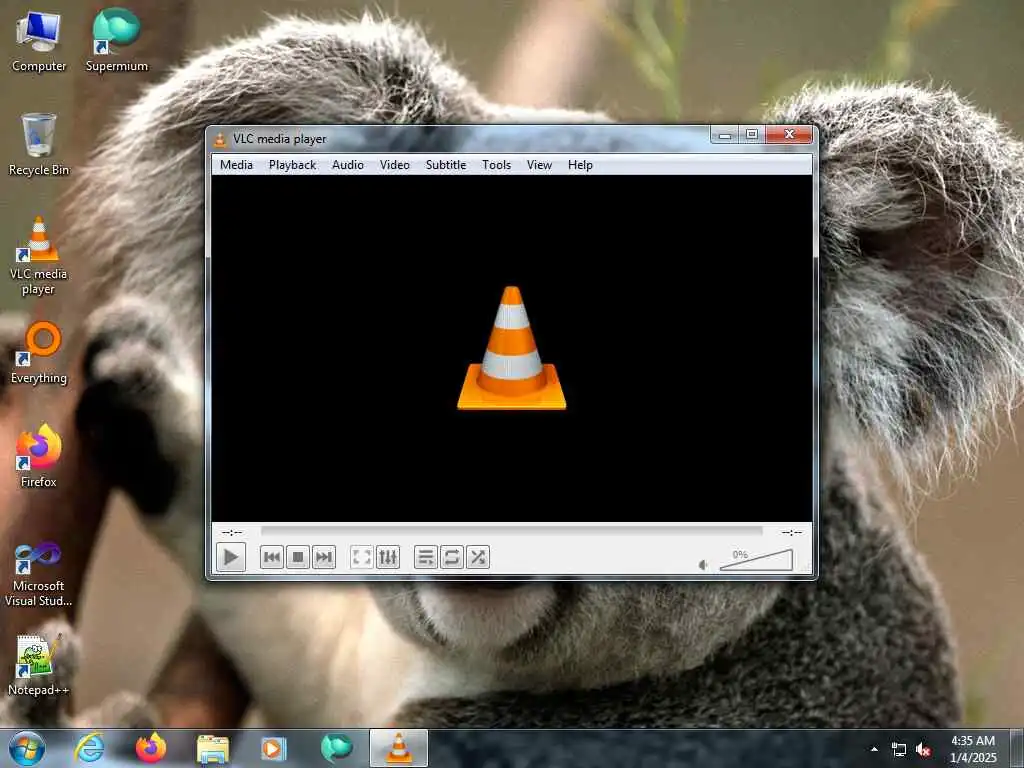Skip to next media track

[x=324, y=557]
